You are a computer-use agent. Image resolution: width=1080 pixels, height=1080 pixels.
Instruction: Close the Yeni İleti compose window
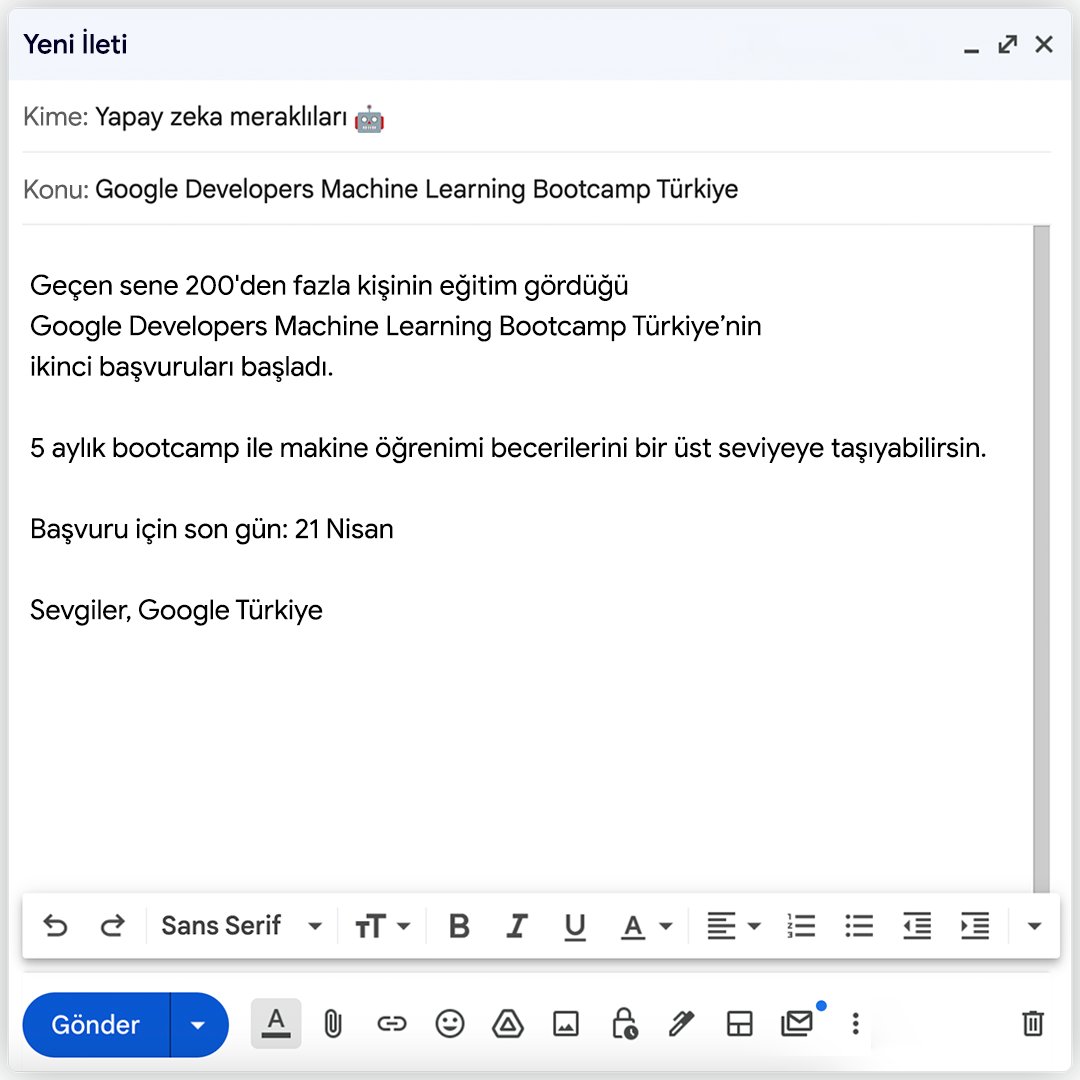point(1044,45)
